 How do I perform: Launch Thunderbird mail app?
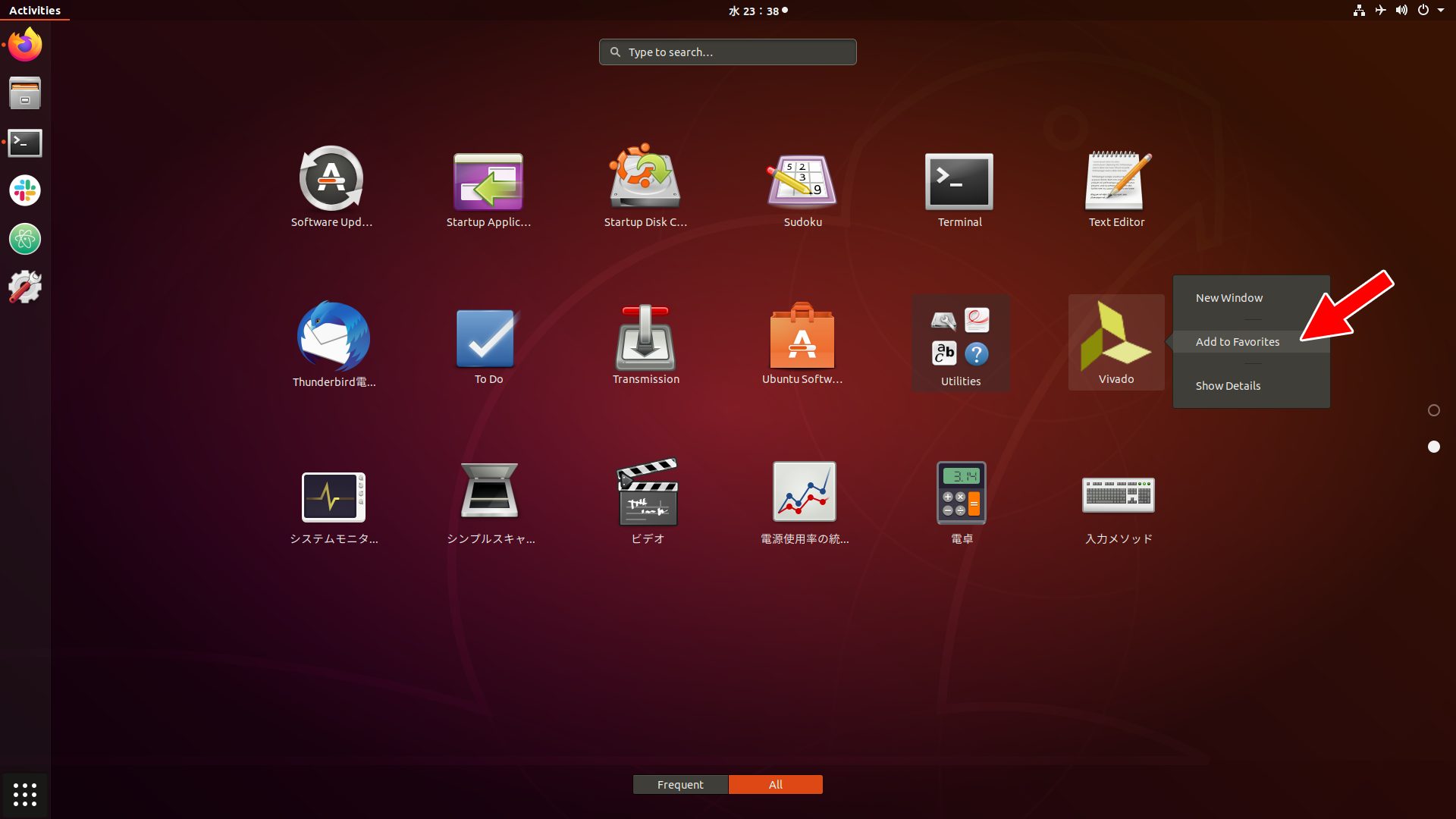[x=334, y=339]
